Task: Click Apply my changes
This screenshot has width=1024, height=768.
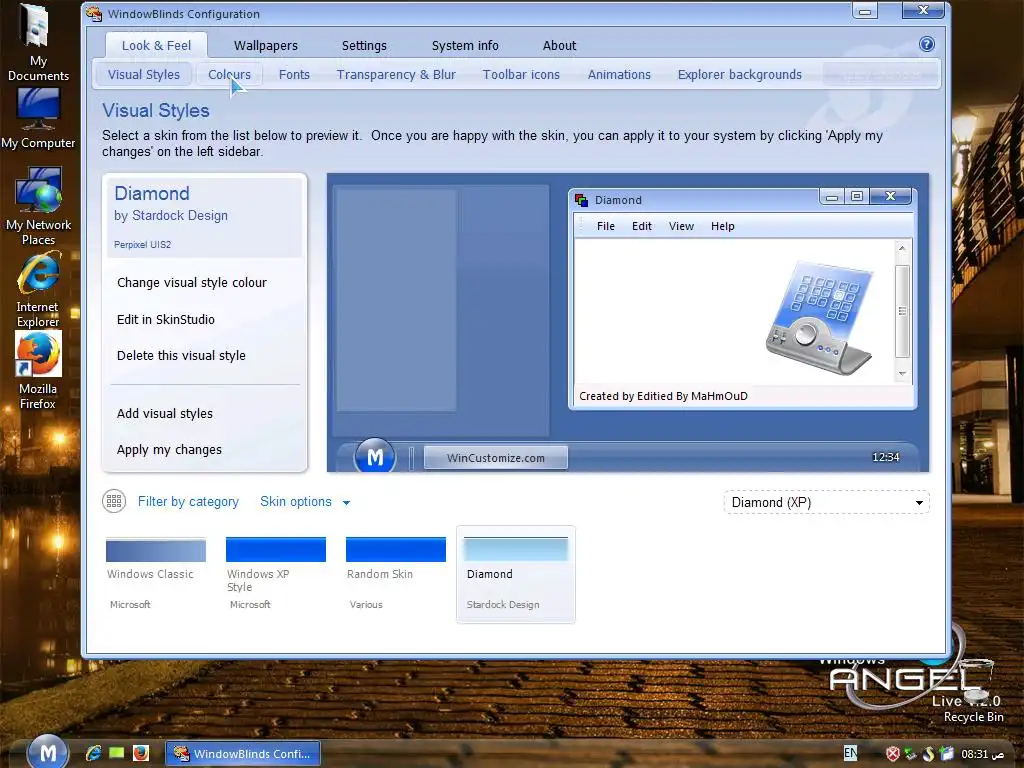Action: tap(169, 450)
